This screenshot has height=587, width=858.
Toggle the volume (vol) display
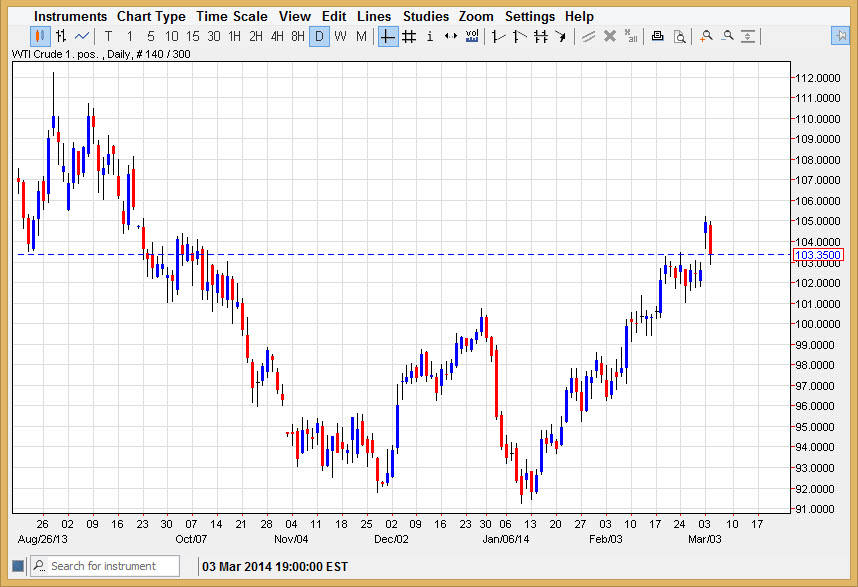(472, 36)
